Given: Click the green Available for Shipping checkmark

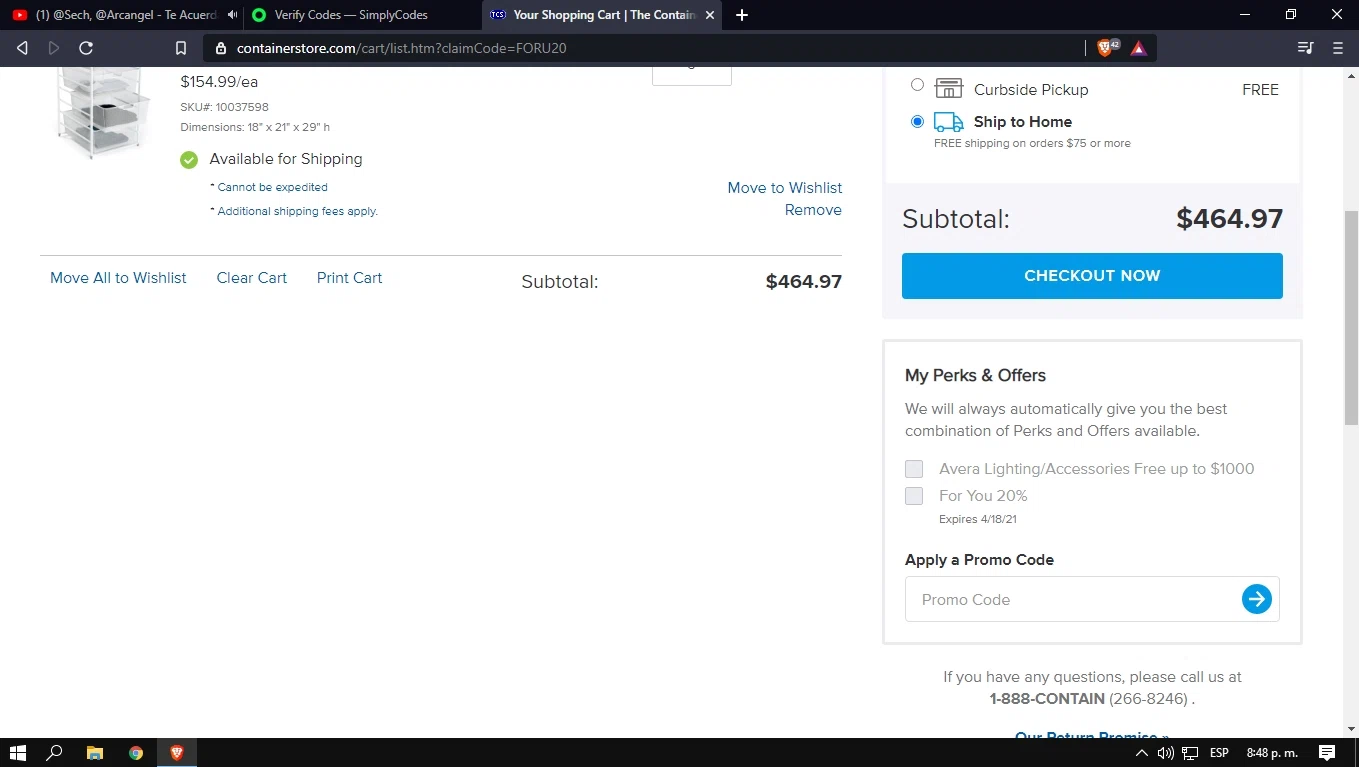Looking at the screenshot, I should coord(189,159).
